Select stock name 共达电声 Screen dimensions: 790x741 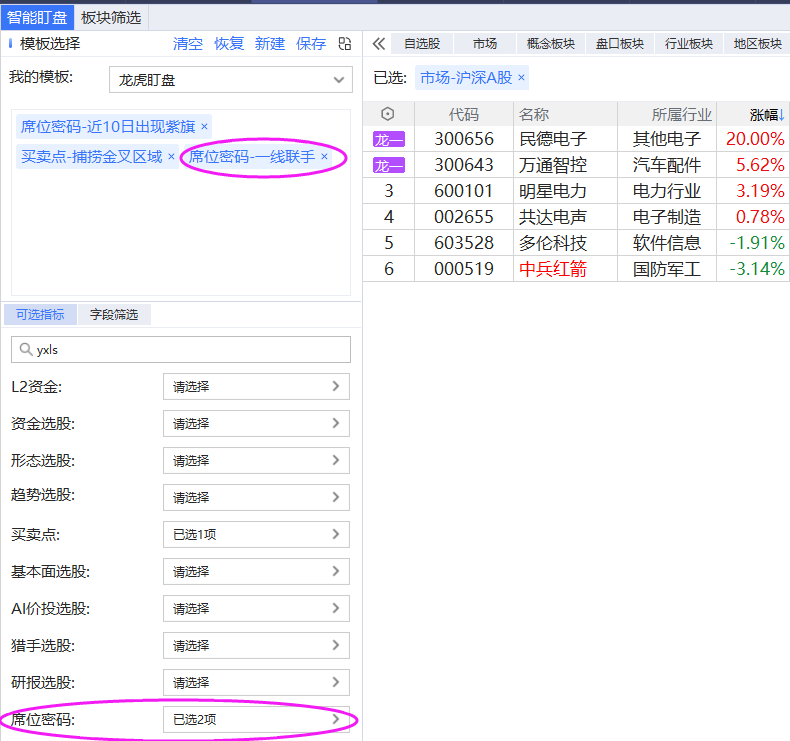[553, 217]
